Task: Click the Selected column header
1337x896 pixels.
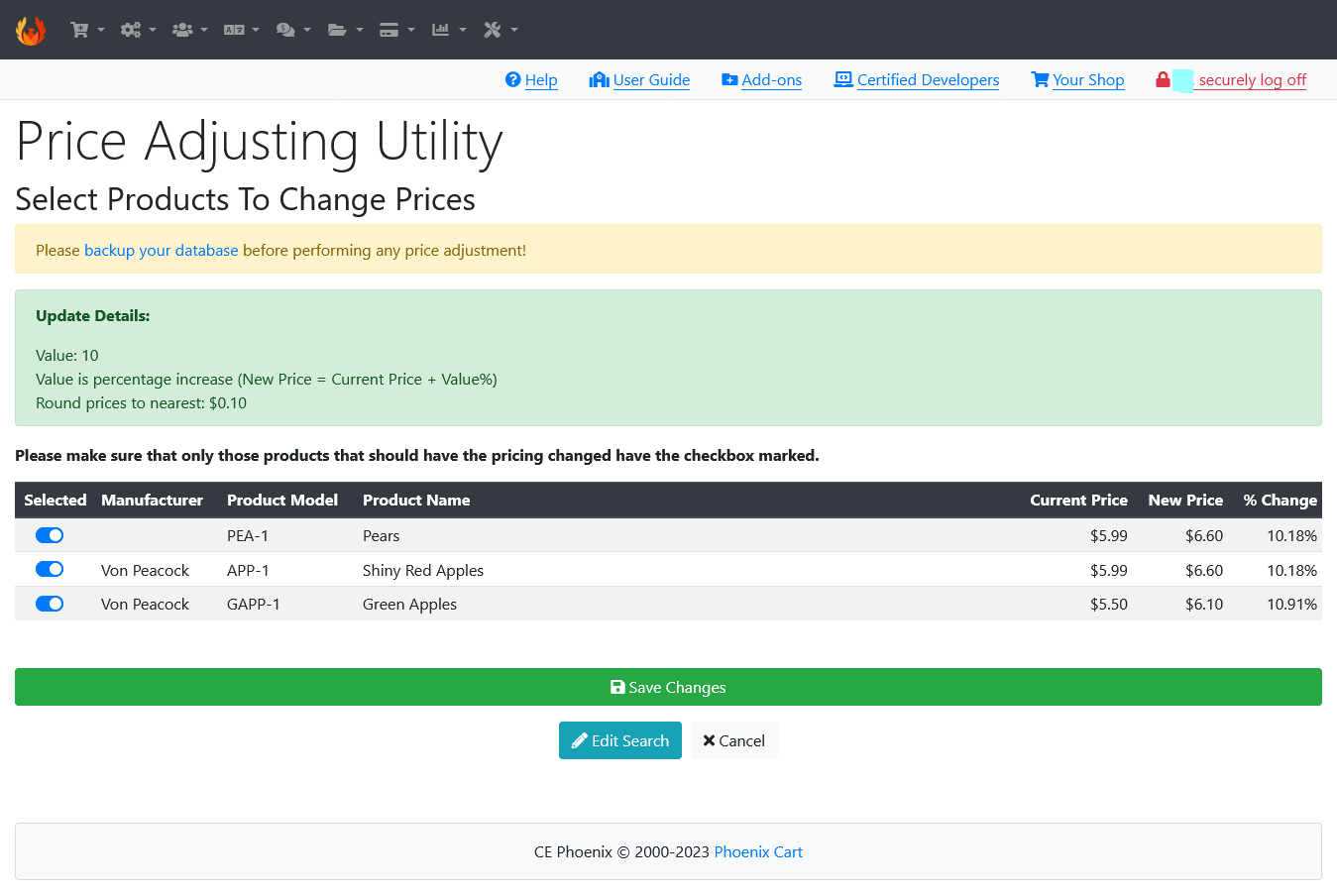Action: pos(56,501)
